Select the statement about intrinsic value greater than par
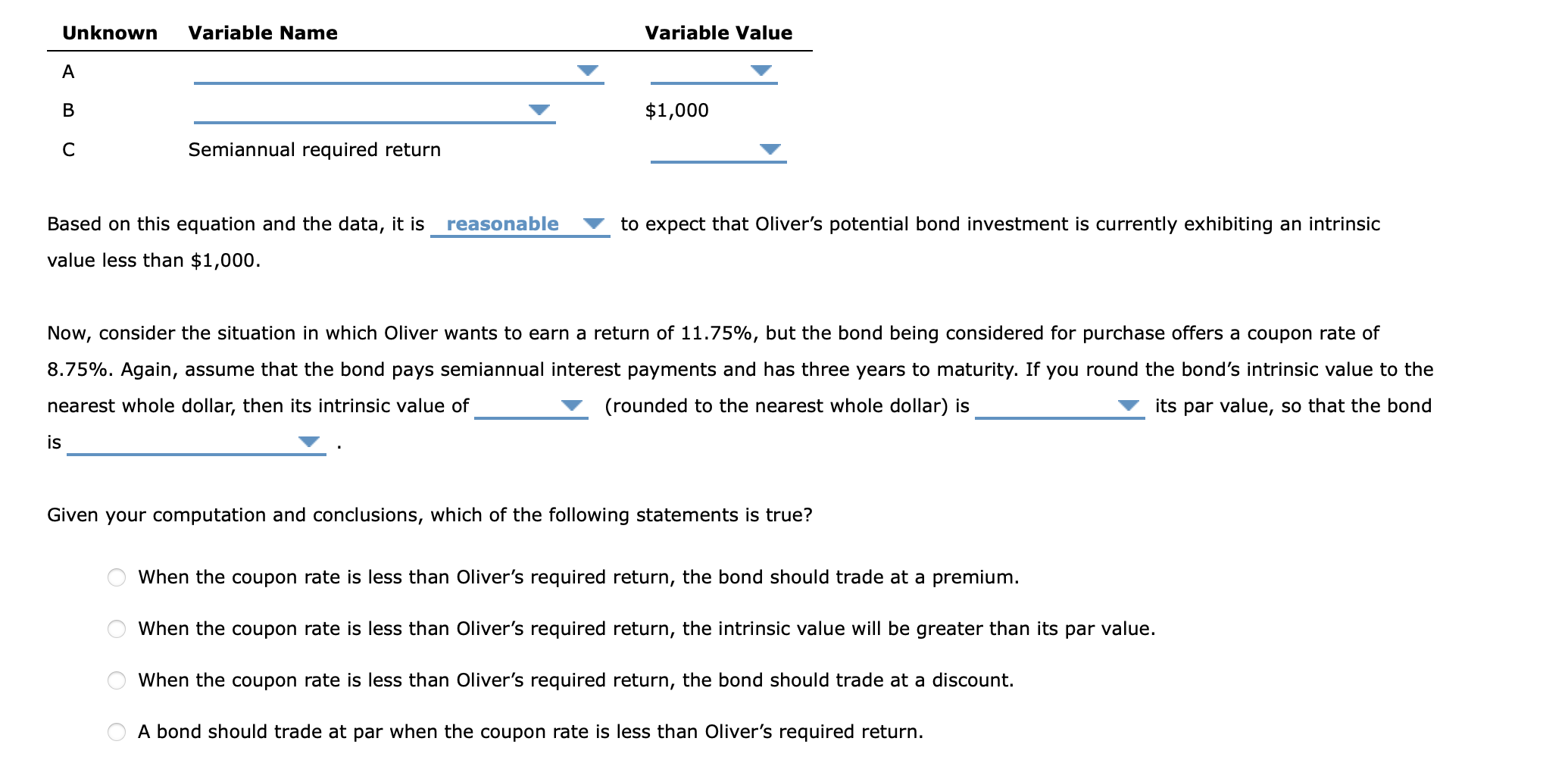This screenshot has width=1568, height=782. coord(115,629)
